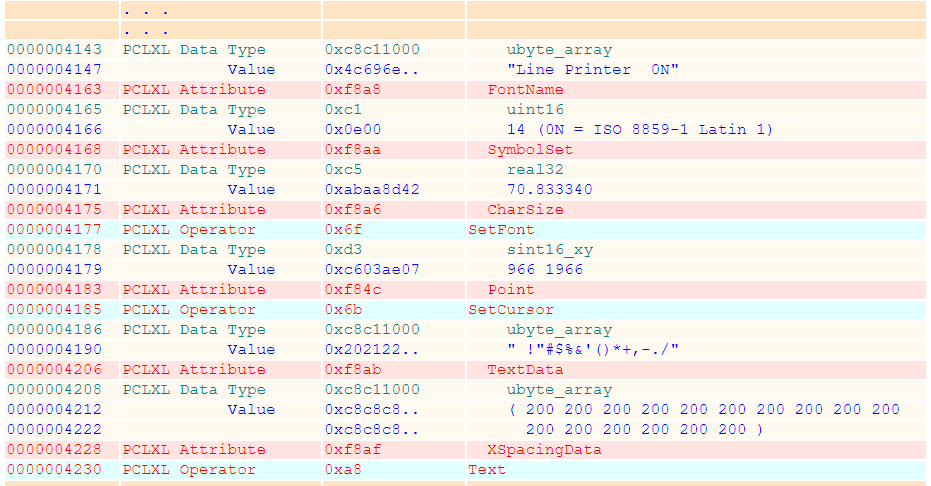Select hex value 0x202122..
The image size is (931, 486).
[372, 350]
